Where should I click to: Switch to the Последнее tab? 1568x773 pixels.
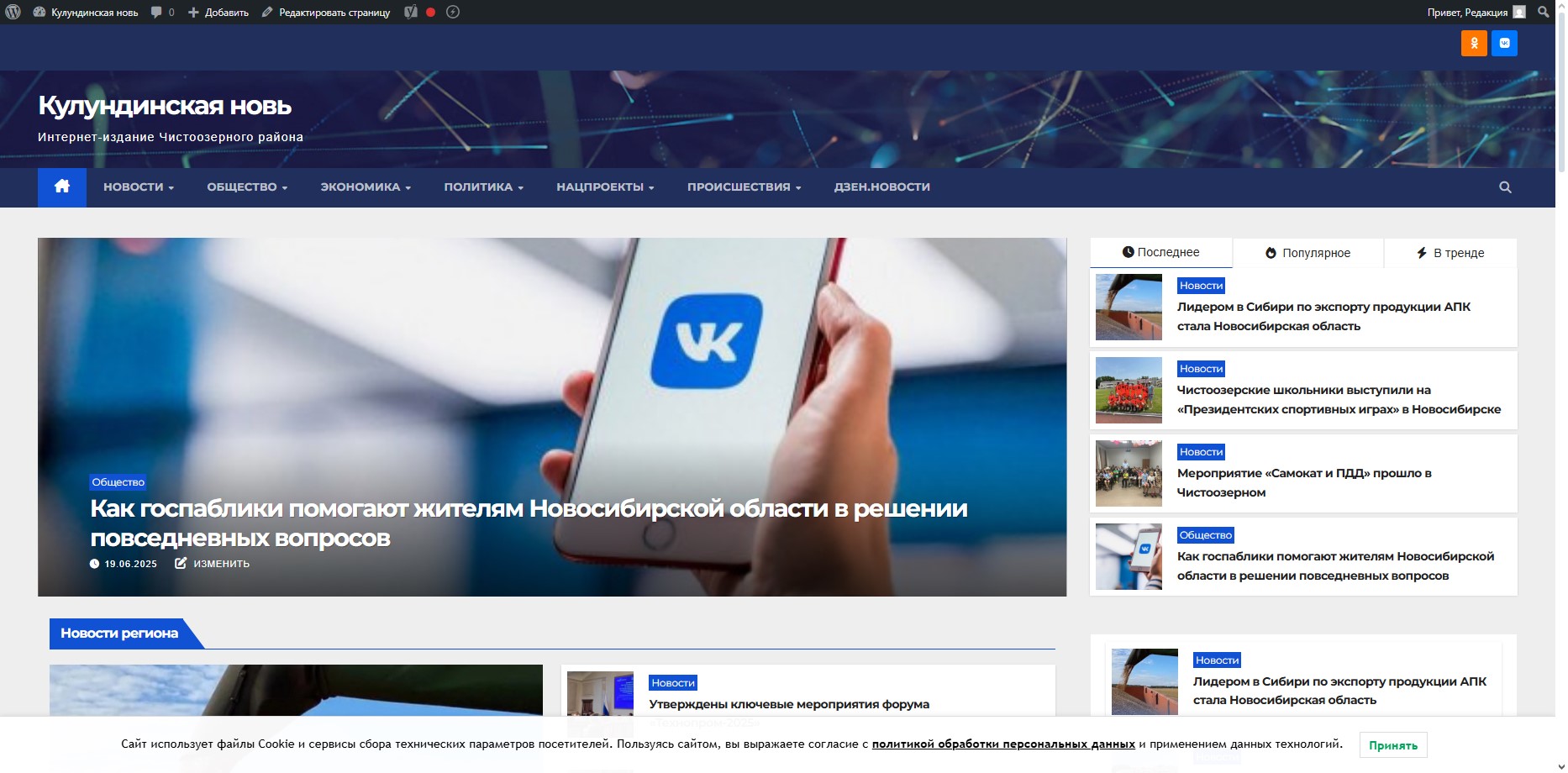tap(1161, 252)
